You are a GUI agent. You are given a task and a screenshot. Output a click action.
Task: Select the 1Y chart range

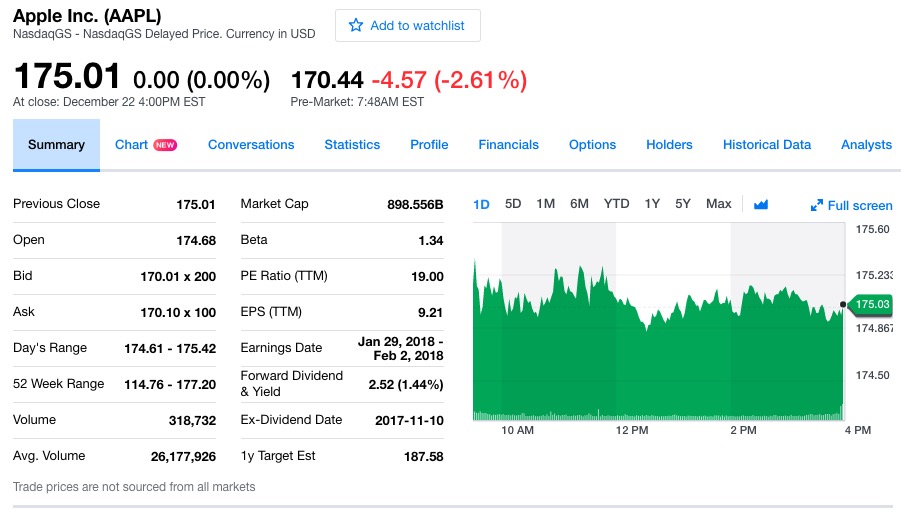(652, 204)
